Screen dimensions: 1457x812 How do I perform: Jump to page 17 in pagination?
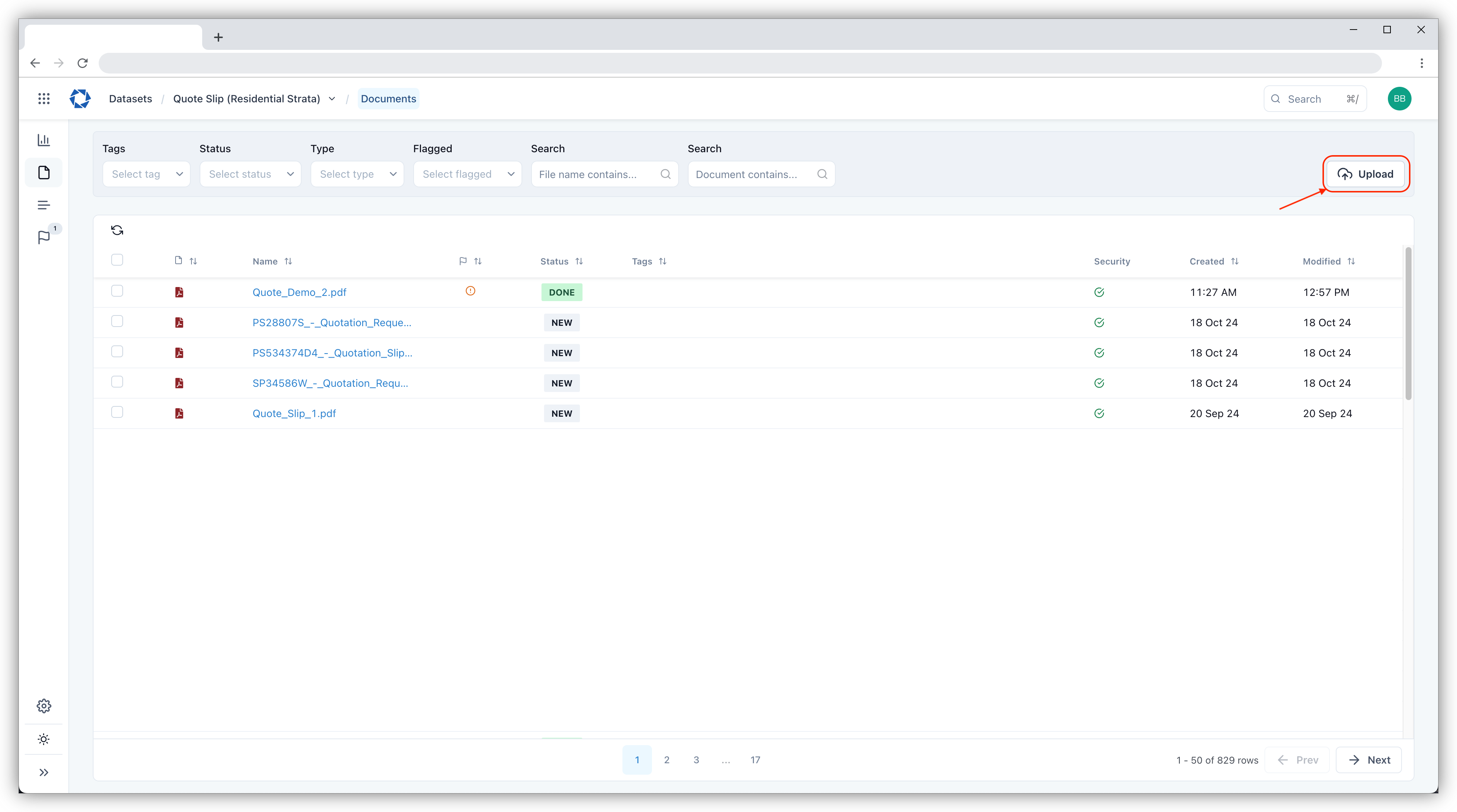pos(755,760)
